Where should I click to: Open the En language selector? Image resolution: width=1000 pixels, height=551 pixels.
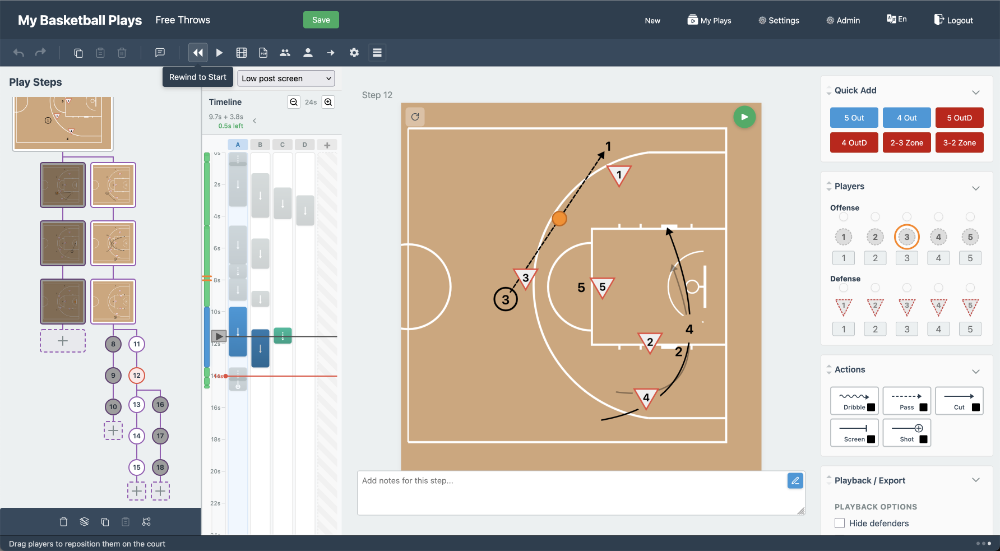tap(896, 20)
